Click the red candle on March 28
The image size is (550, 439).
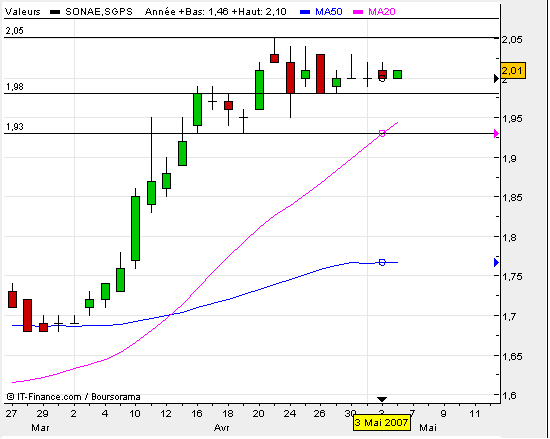[x=27, y=315]
